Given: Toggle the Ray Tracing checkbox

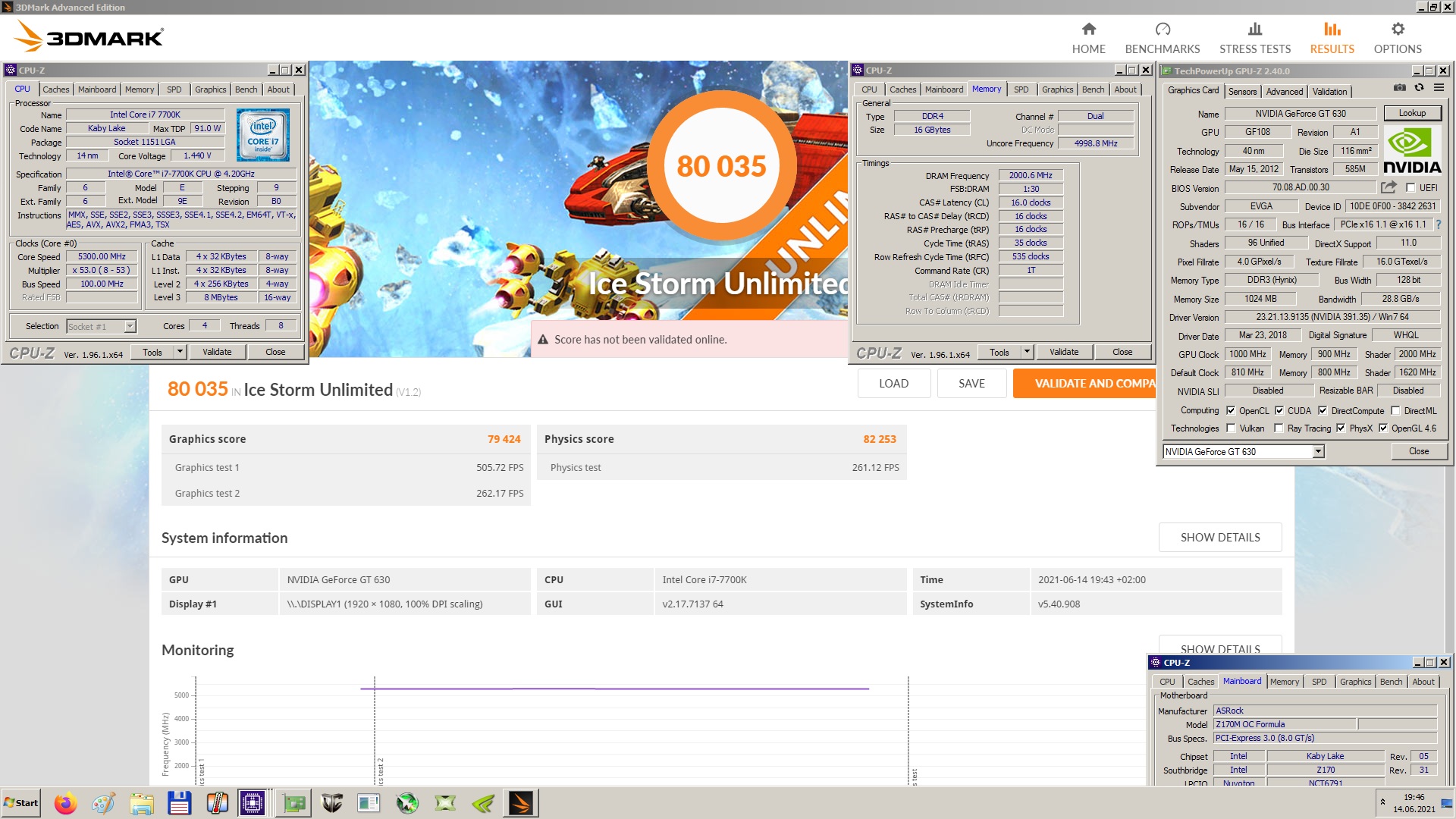Looking at the screenshot, I should click(1279, 428).
